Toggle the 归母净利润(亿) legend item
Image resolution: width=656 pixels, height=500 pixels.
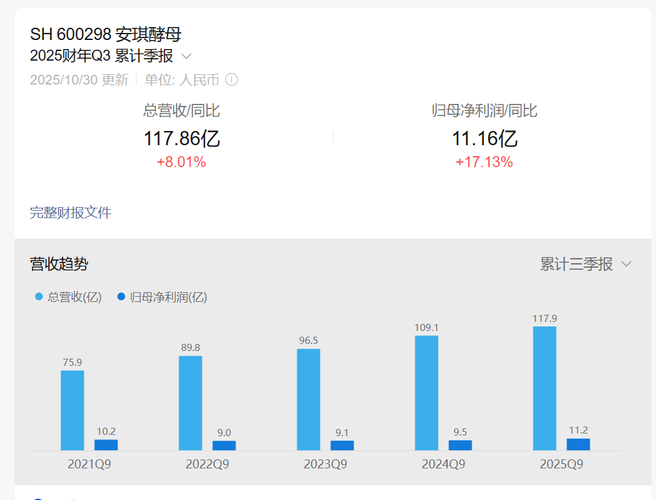(x=162, y=297)
